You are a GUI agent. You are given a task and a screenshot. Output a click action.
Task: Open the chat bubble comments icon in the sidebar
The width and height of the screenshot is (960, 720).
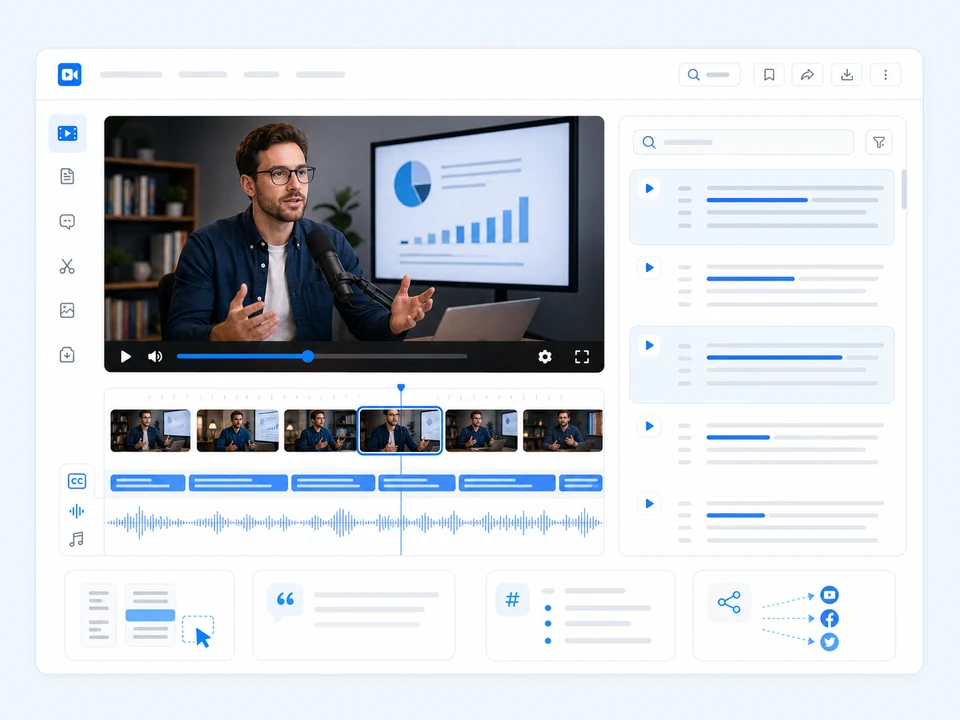pyautogui.click(x=67, y=221)
